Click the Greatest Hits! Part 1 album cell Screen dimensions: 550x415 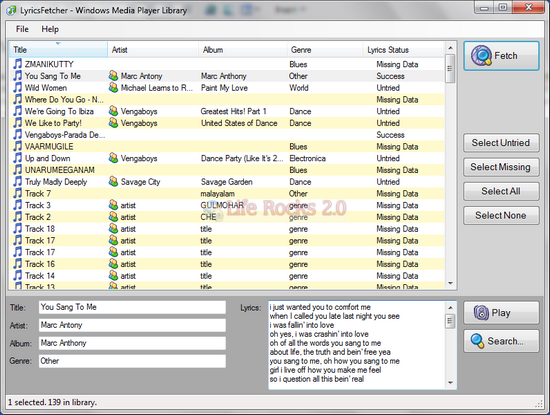click(233, 111)
